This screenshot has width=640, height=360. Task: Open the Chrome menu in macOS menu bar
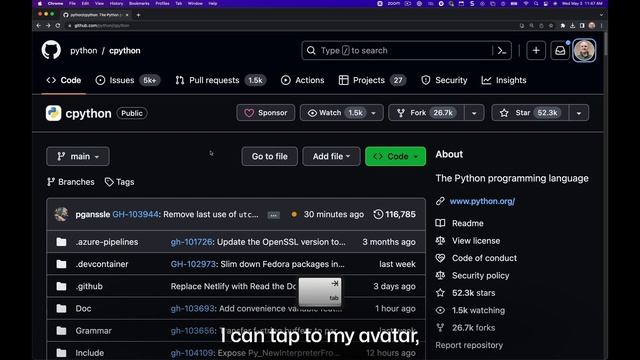pos(55,3)
